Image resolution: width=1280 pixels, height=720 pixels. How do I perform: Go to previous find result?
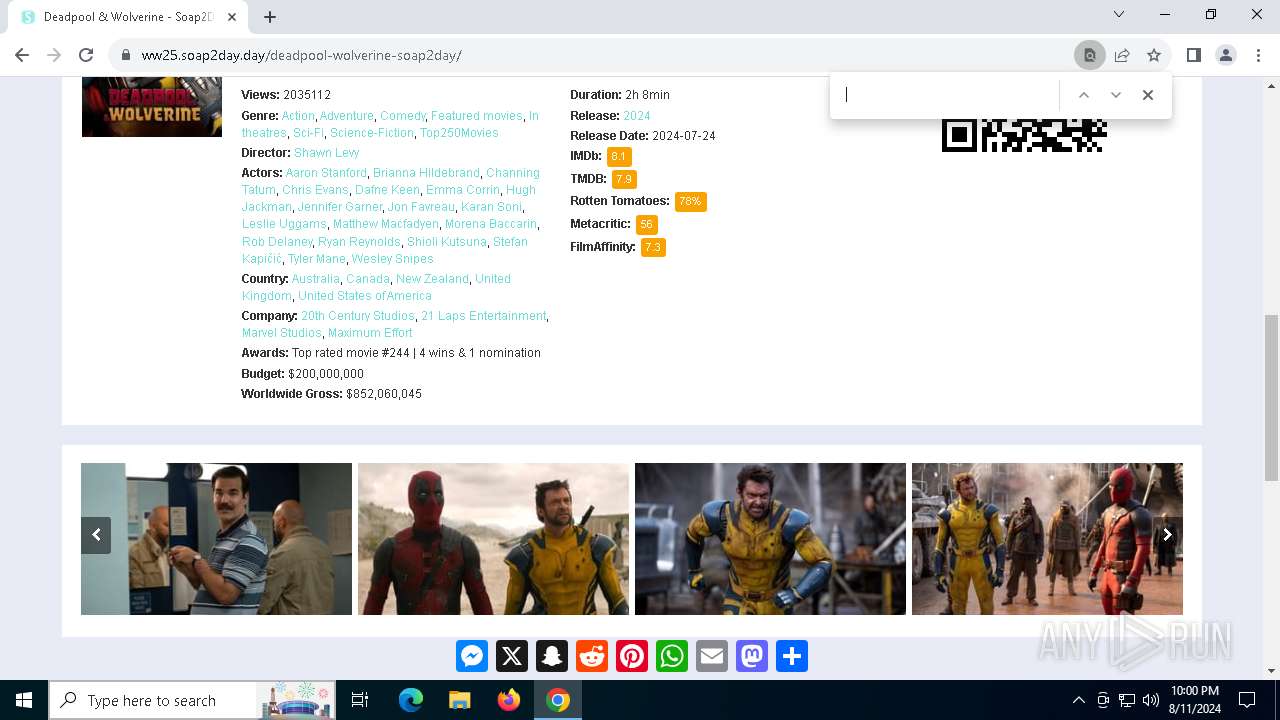pyautogui.click(x=1083, y=95)
